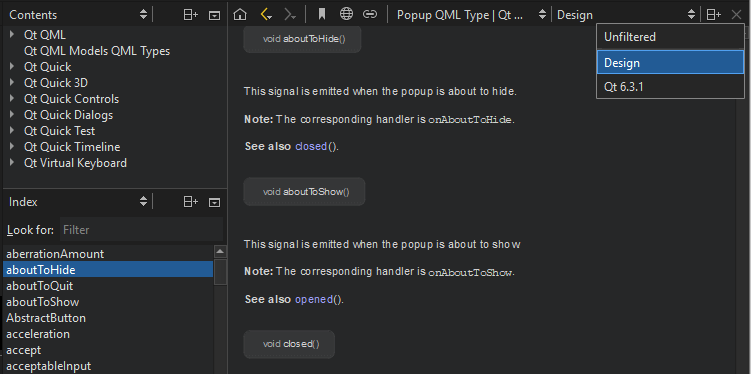
Task: Open Qt QML Models QML Types entry
Action: tap(97, 51)
